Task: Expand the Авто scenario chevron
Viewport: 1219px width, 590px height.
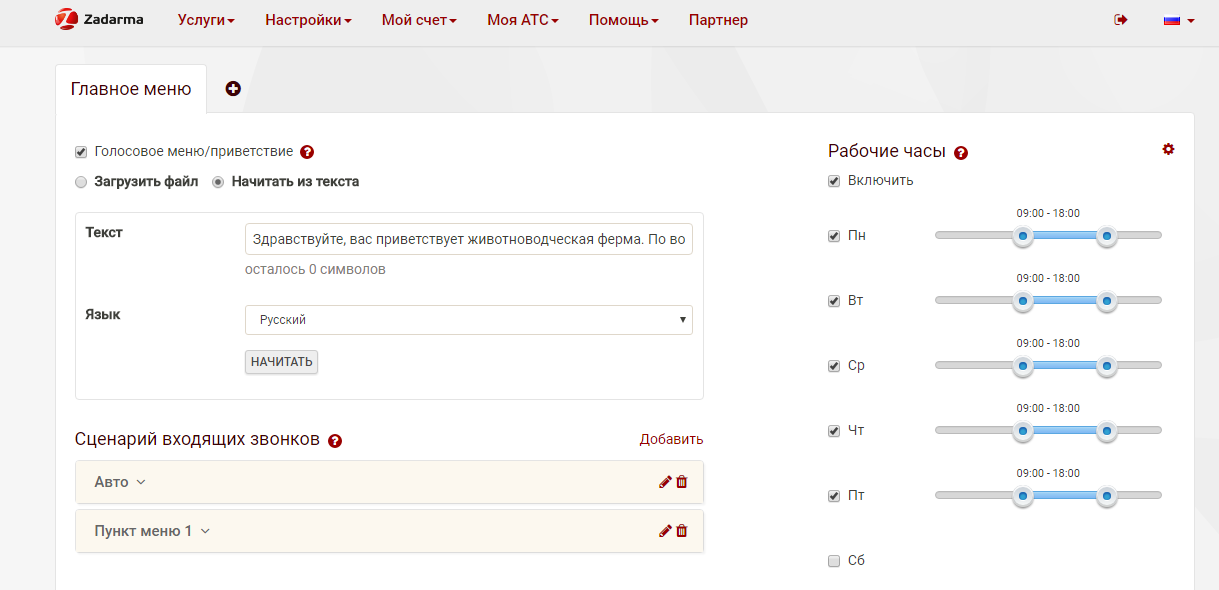Action: [x=141, y=482]
